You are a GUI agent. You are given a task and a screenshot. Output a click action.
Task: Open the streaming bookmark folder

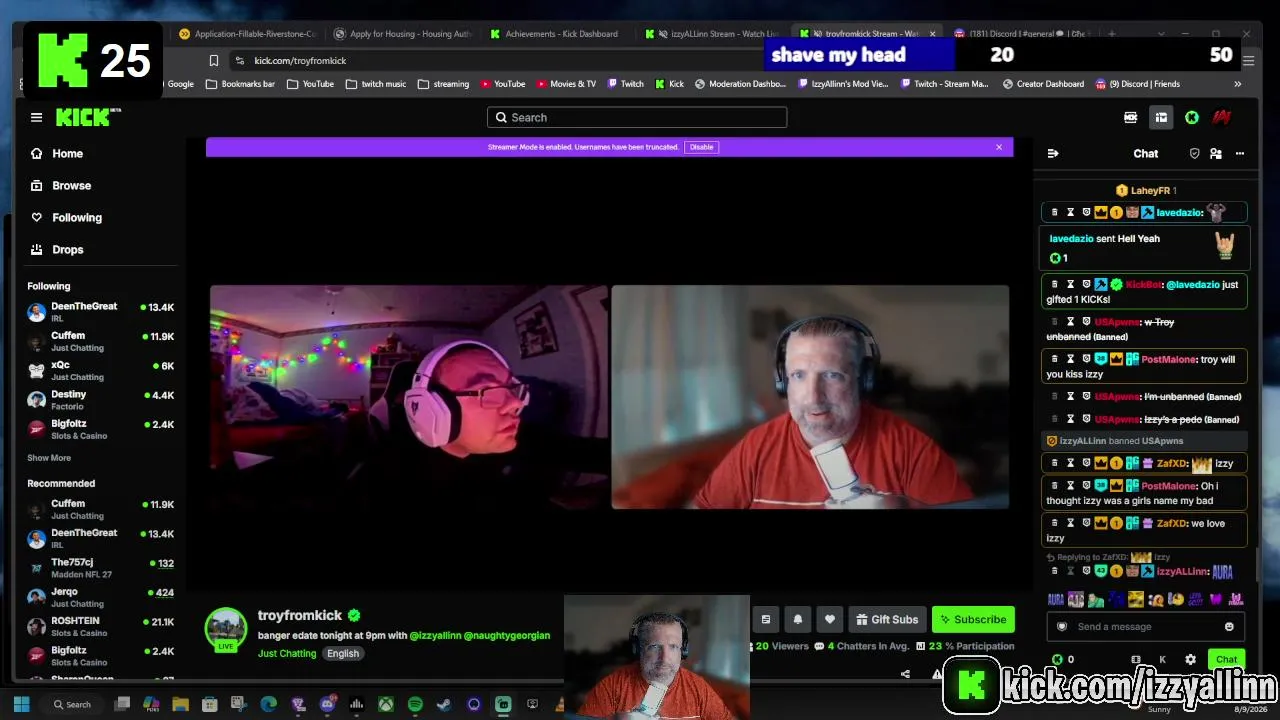[443, 84]
